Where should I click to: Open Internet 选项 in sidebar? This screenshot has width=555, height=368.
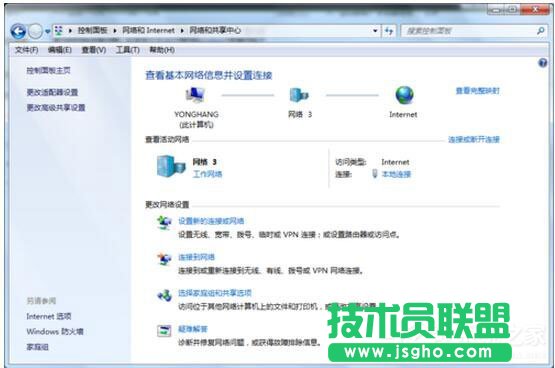click(49, 316)
